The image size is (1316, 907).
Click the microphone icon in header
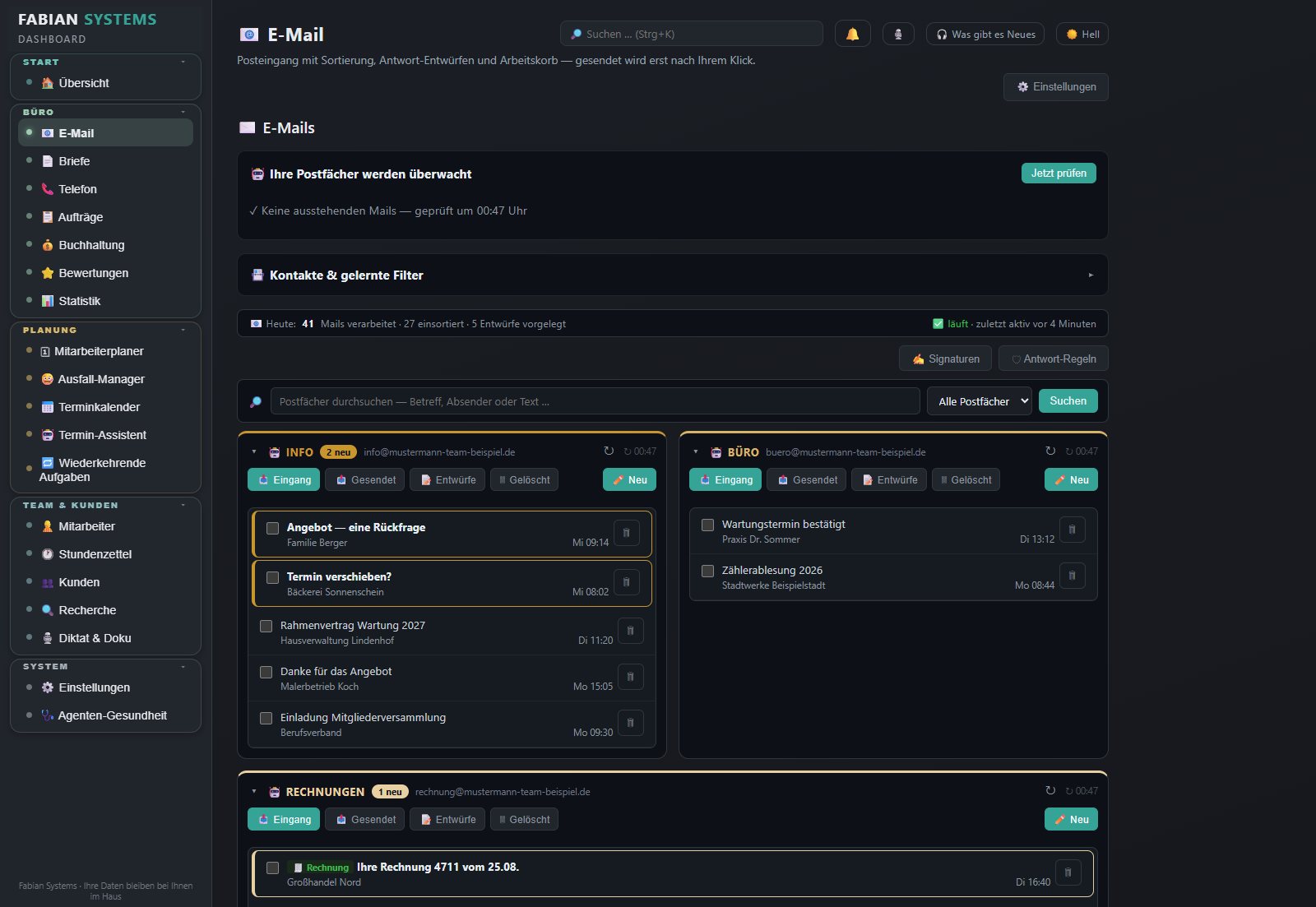click(898, 34)
